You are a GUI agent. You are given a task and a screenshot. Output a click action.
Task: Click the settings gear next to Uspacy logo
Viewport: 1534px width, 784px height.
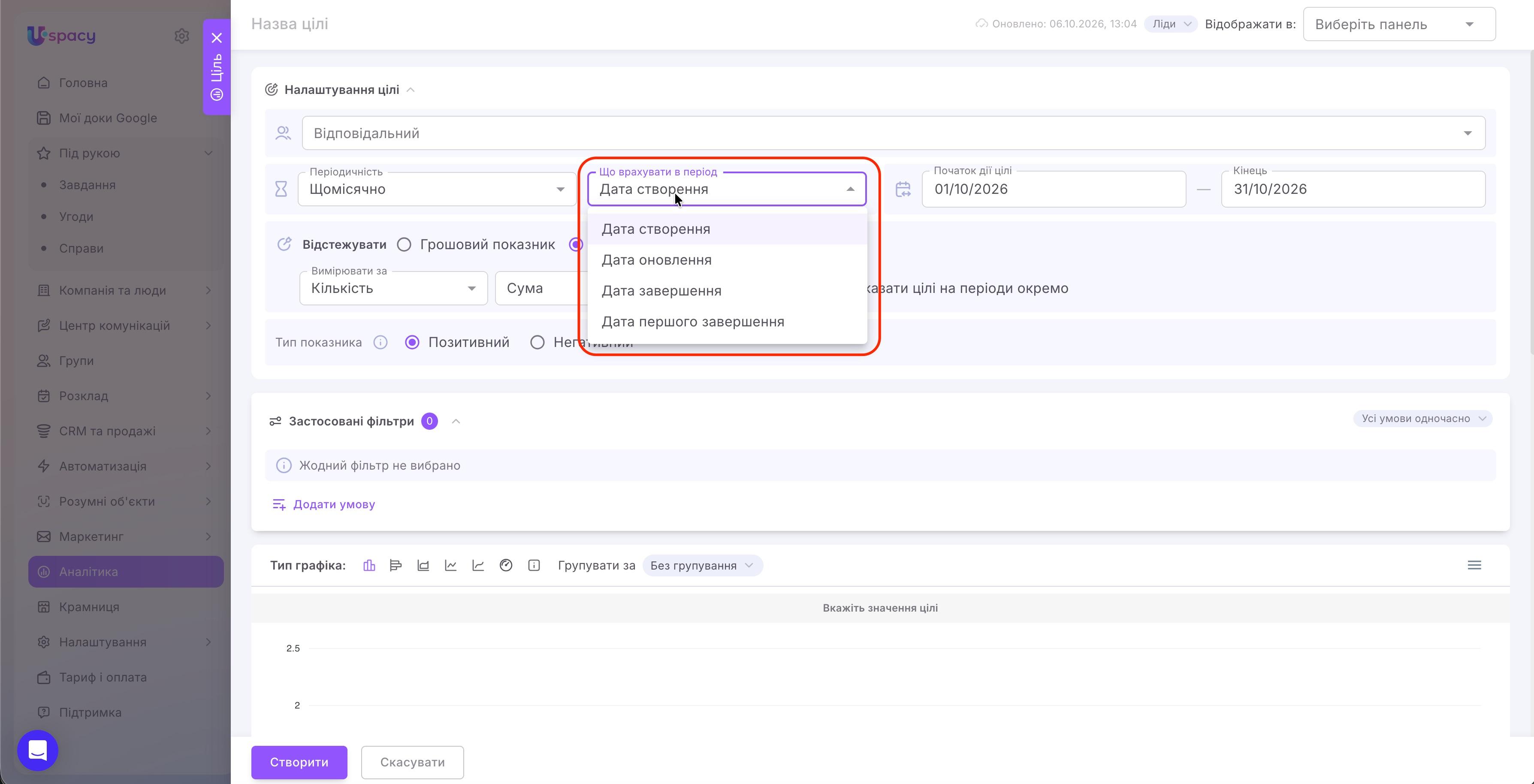181,36
